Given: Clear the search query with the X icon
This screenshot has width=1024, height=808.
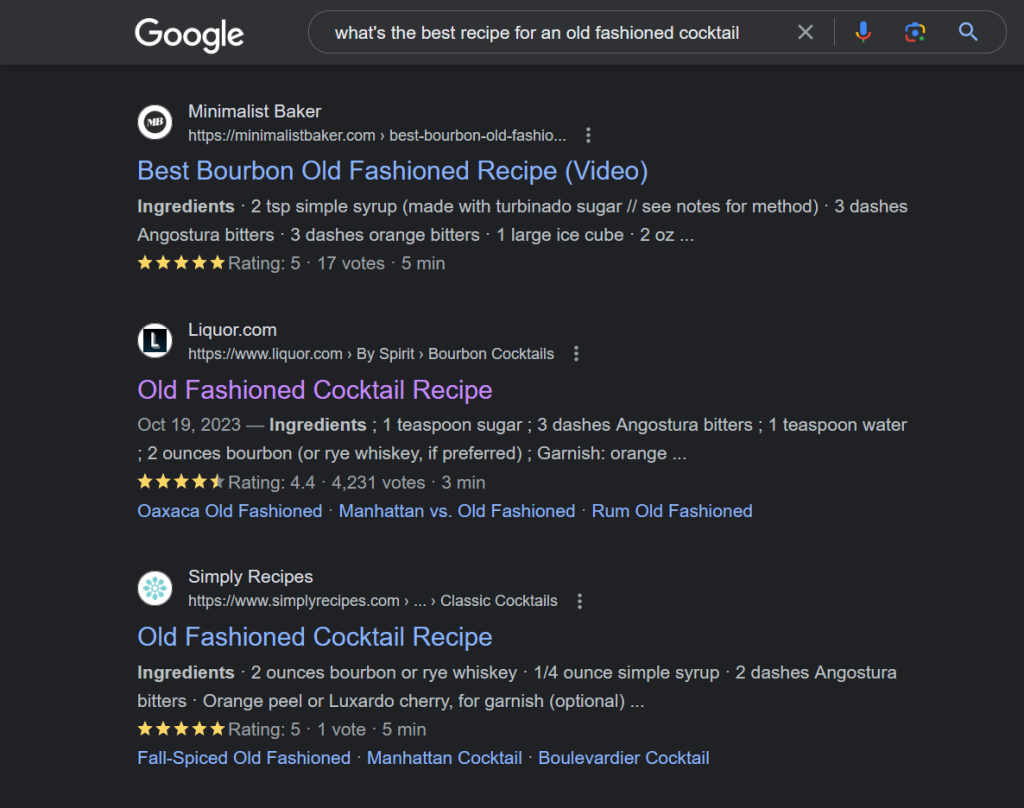Looking at the screenshot, I should click(805, 31).
